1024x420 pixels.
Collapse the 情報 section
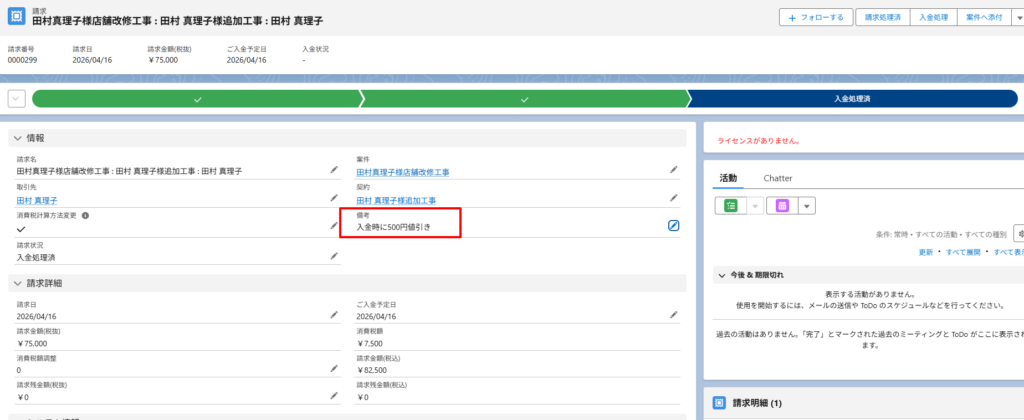(17, 137)
